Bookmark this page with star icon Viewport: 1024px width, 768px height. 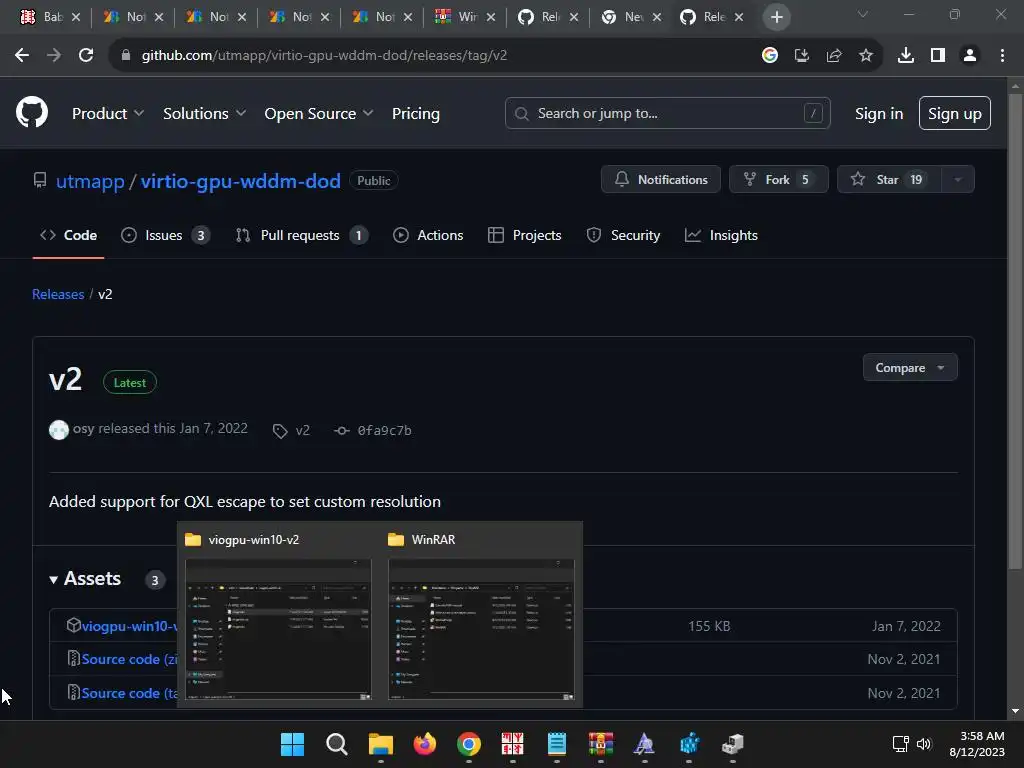coord(866,56)
